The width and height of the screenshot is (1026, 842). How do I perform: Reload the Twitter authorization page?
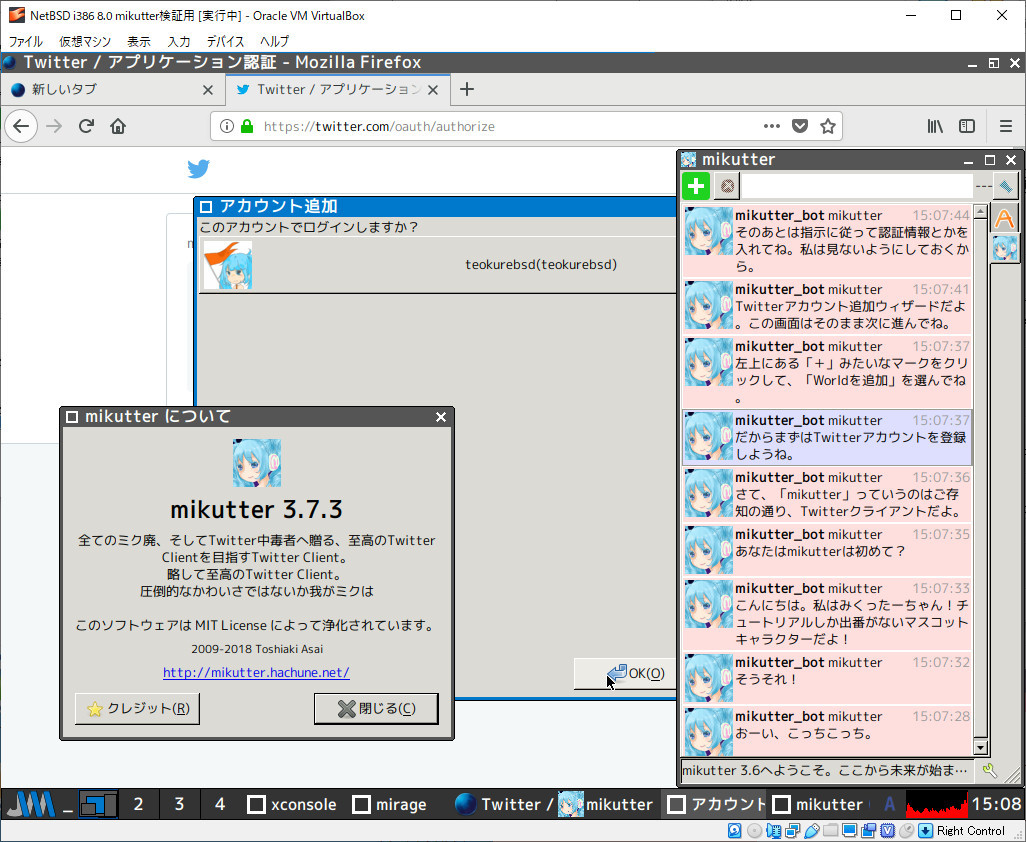point(86,126)
